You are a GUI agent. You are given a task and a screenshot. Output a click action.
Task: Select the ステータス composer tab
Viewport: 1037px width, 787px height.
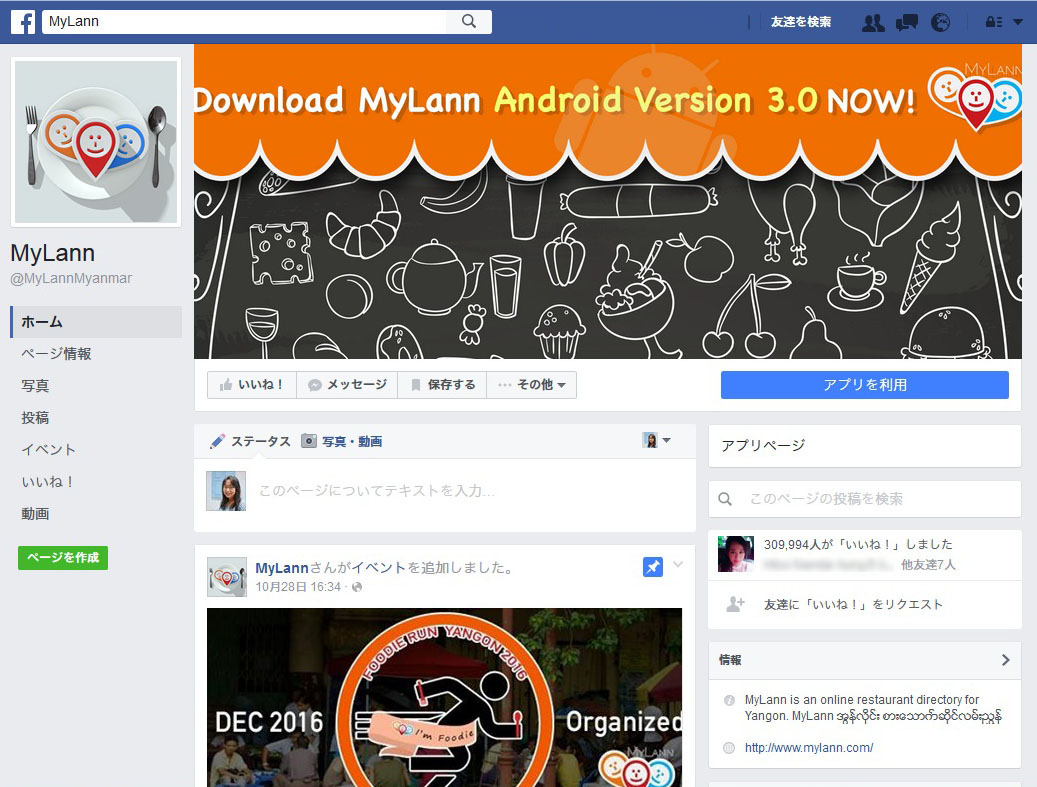click(250, 441)
